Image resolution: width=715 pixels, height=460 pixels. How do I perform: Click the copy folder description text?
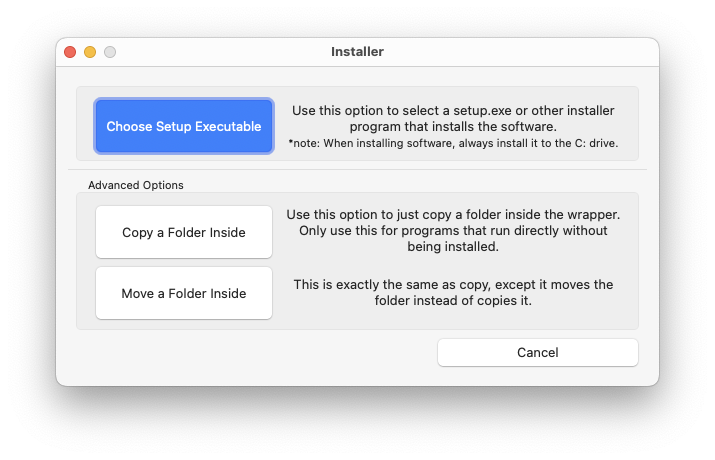(x=453, y=230)
